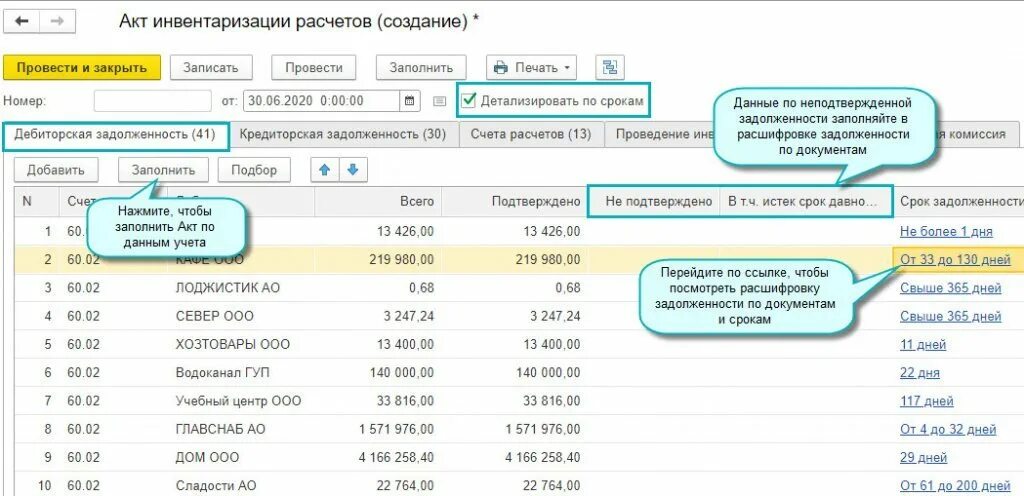
Task: Switch to Кредиторская задолженность (30) tab
Action: click(342, 134)
